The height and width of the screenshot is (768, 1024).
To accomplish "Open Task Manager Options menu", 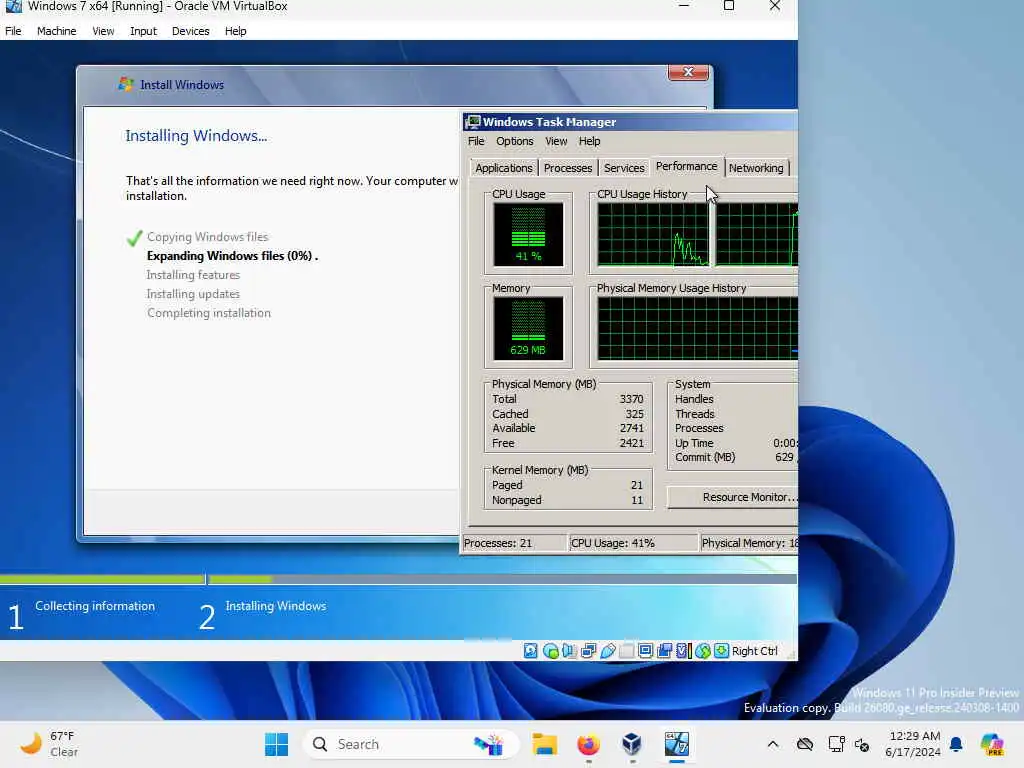I will point(515,141).
